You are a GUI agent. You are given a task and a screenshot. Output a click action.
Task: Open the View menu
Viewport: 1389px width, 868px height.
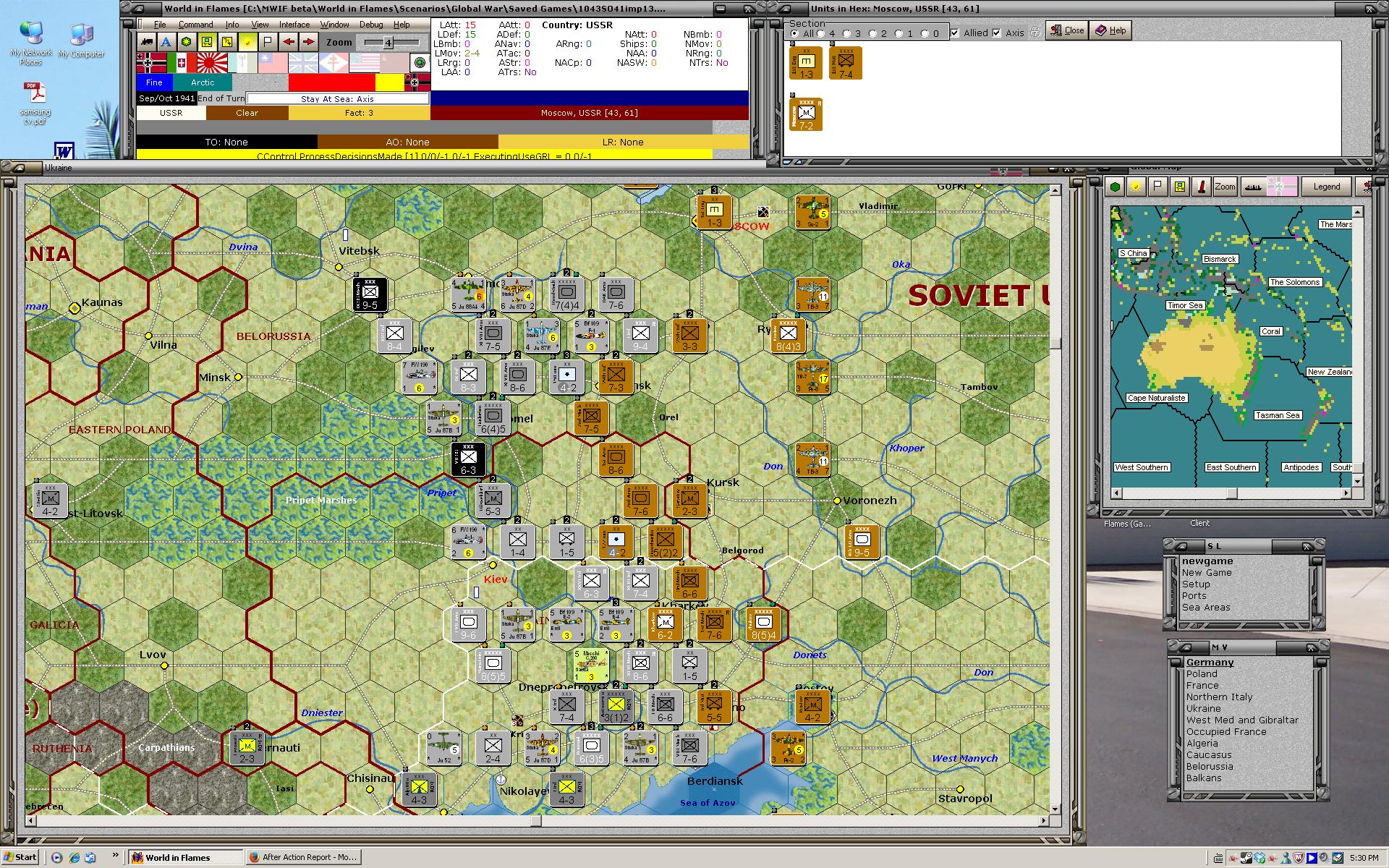coord(260,25)
